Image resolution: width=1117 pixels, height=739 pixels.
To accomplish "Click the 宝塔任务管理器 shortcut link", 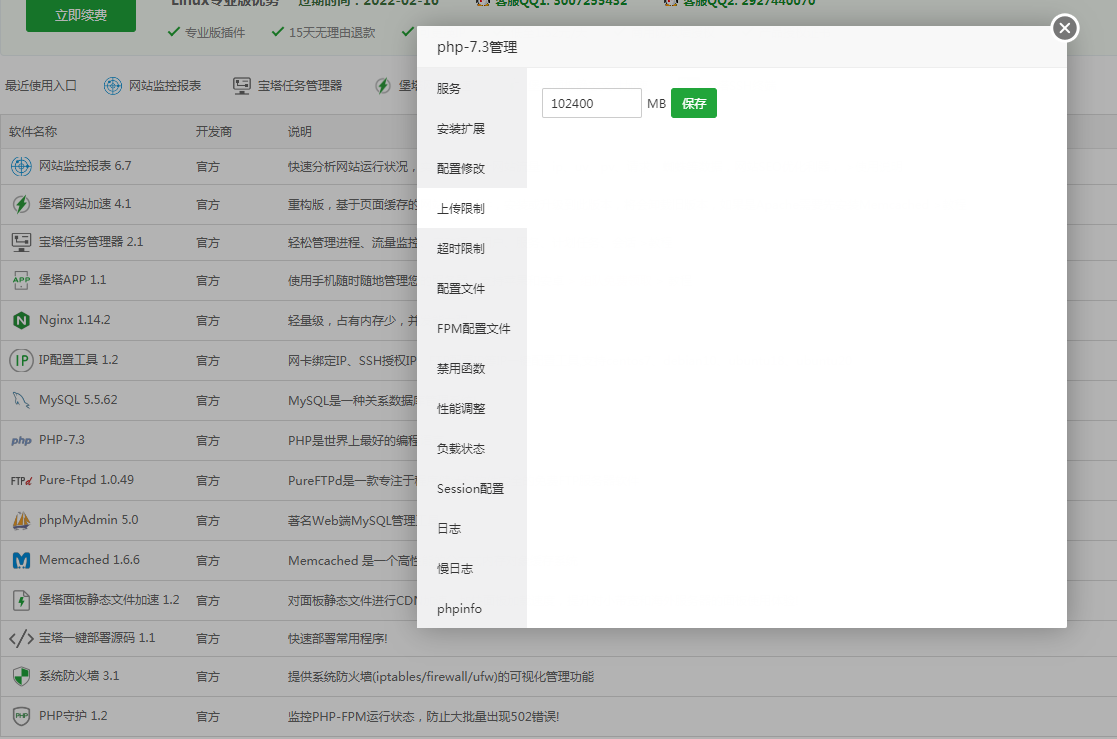I will (x=300, y=86).
